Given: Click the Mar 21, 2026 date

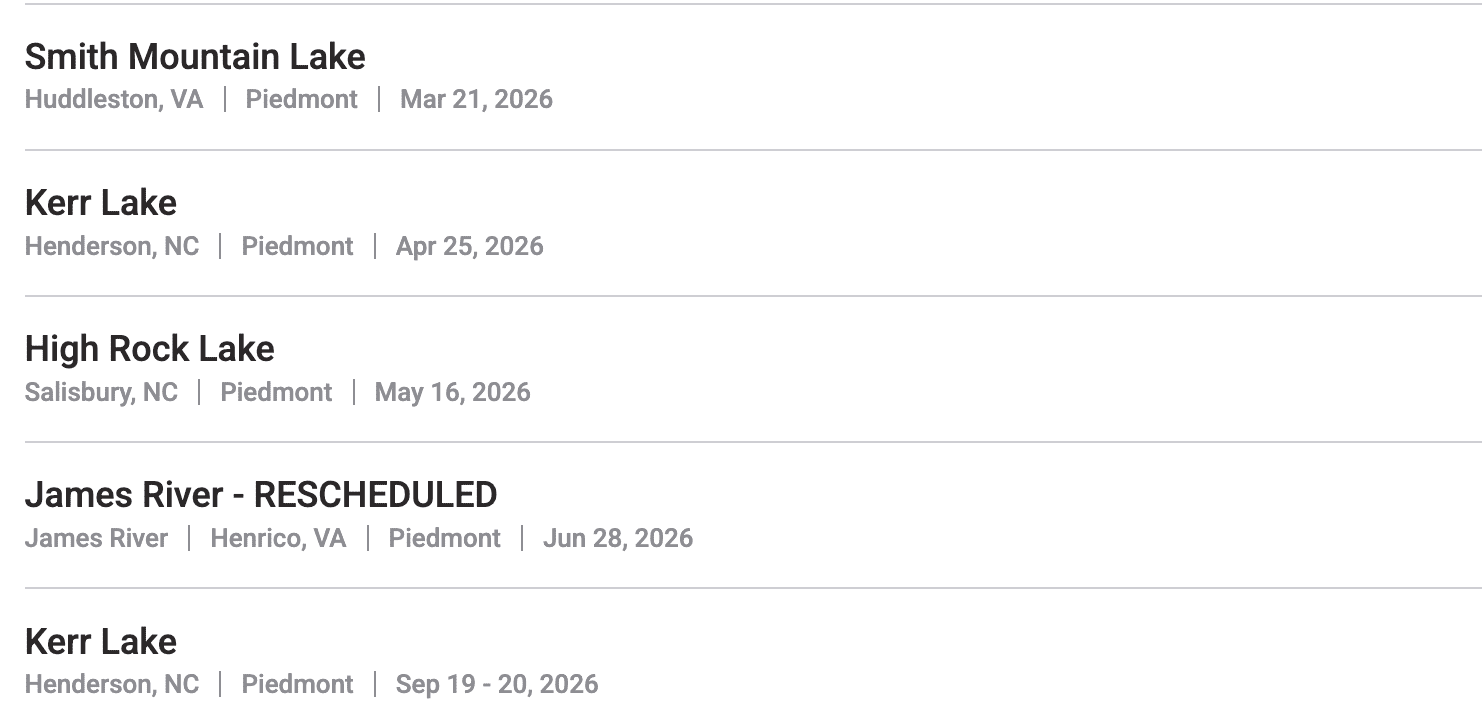Looking at the screenshot, I should tap(476, 99).
